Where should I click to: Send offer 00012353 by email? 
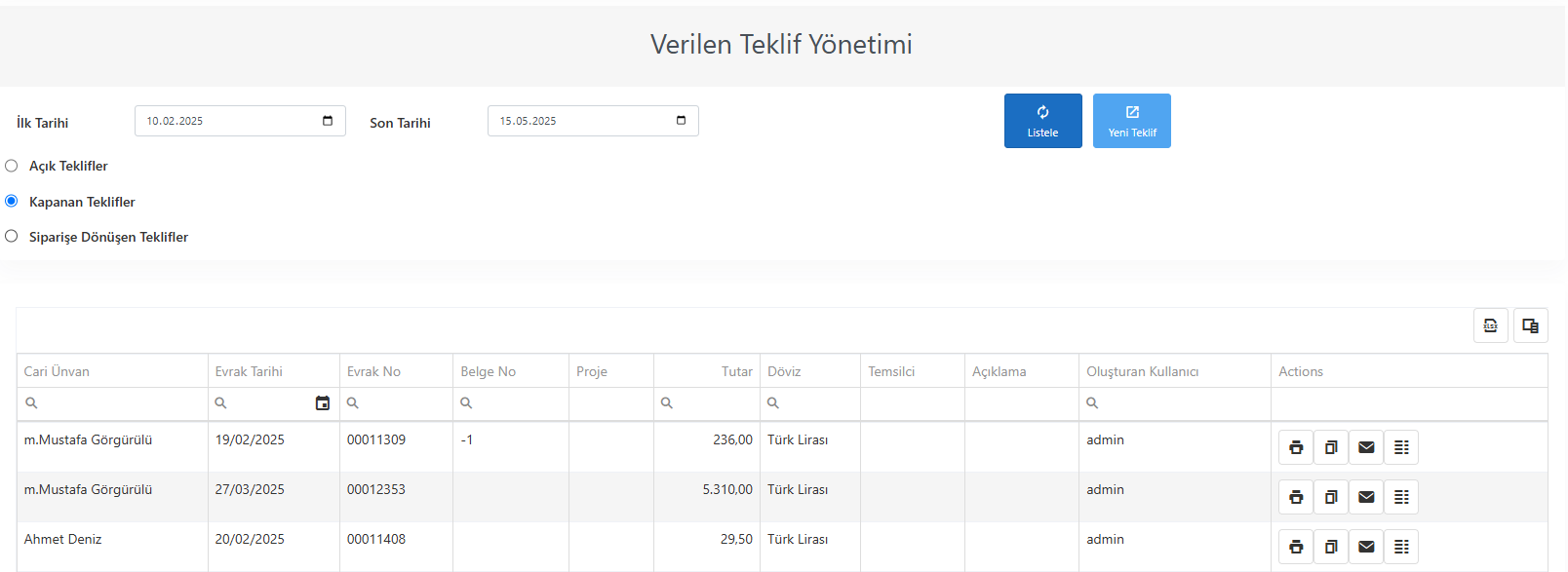pos(1366,497)
